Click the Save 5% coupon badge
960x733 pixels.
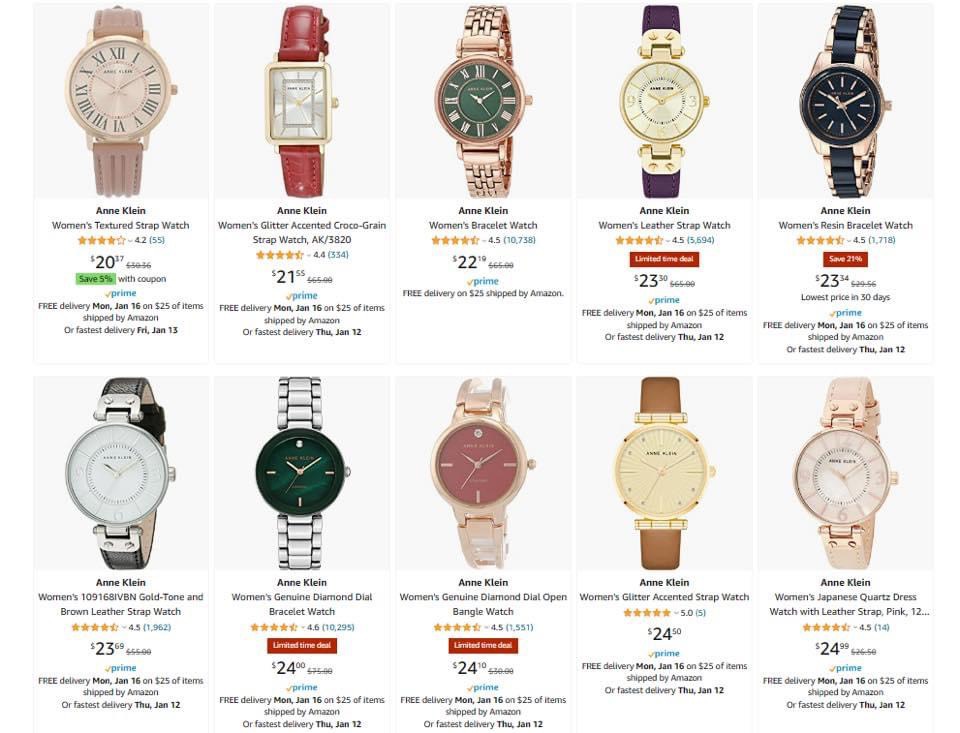(x=96, y=279)
